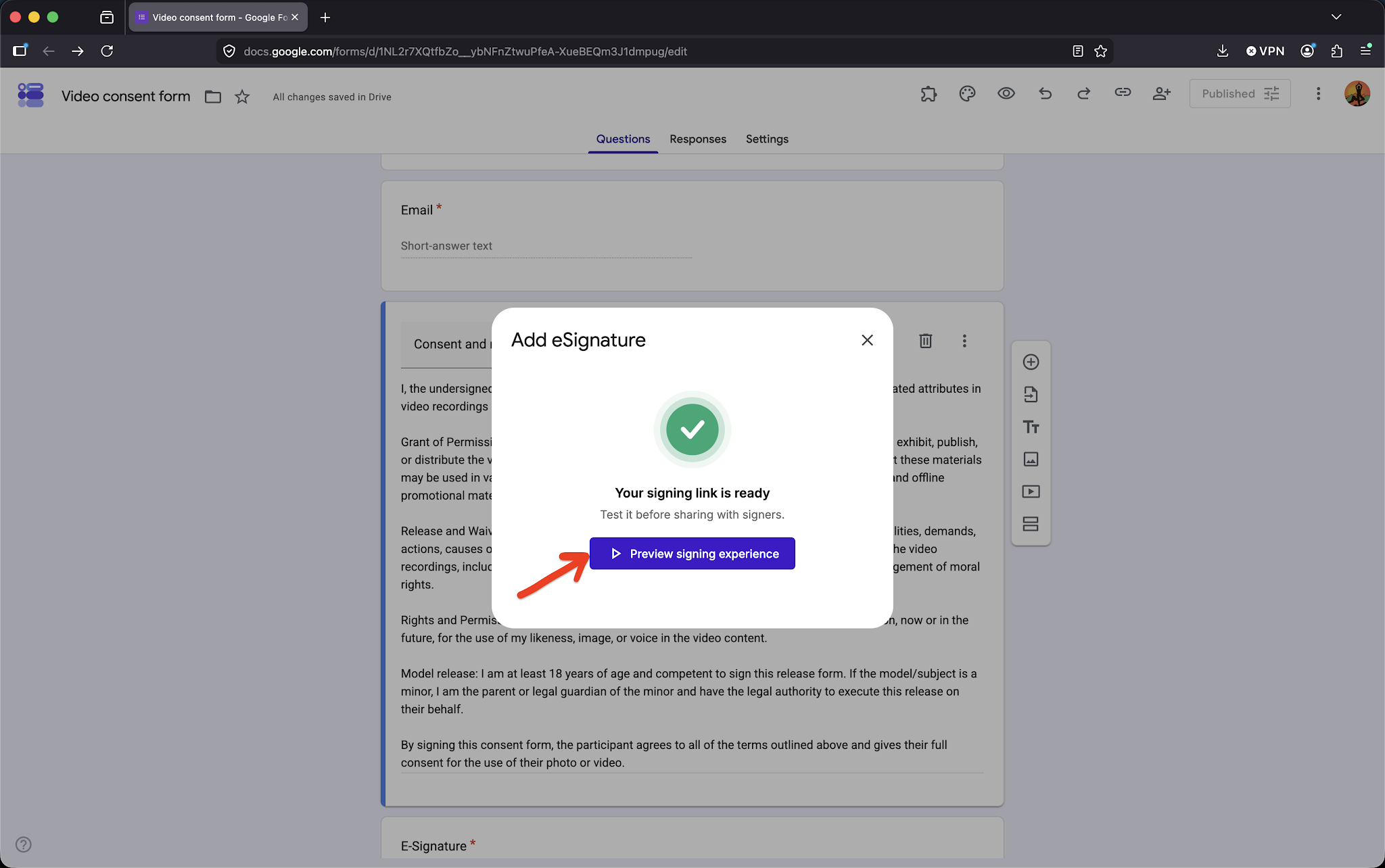Go back in browser history
The width and height of the screenshot is (1385, 868).
49,51
